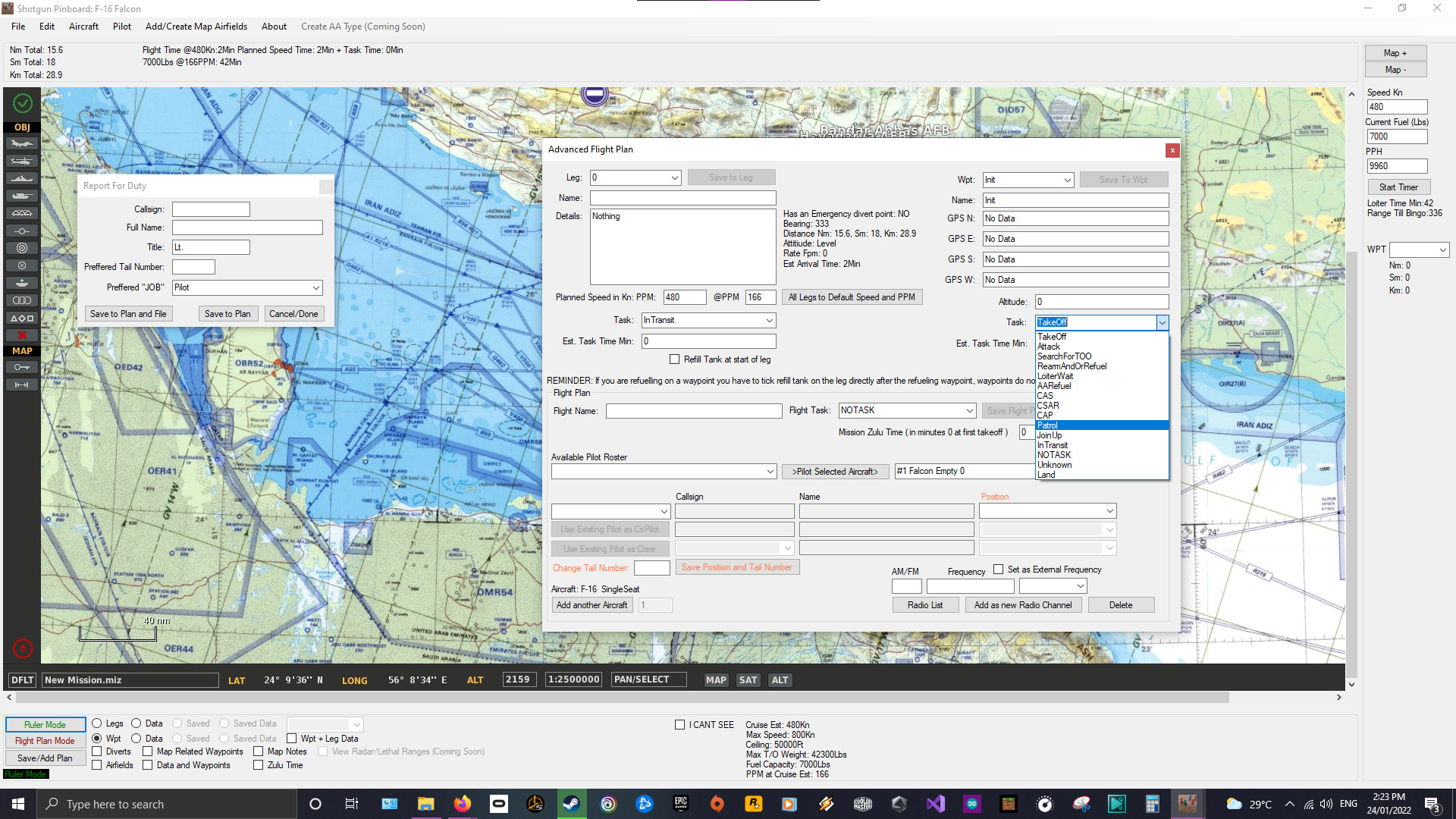
Task: Check the Refill Tank at start of leg option
Action: (x=674, y=359)
